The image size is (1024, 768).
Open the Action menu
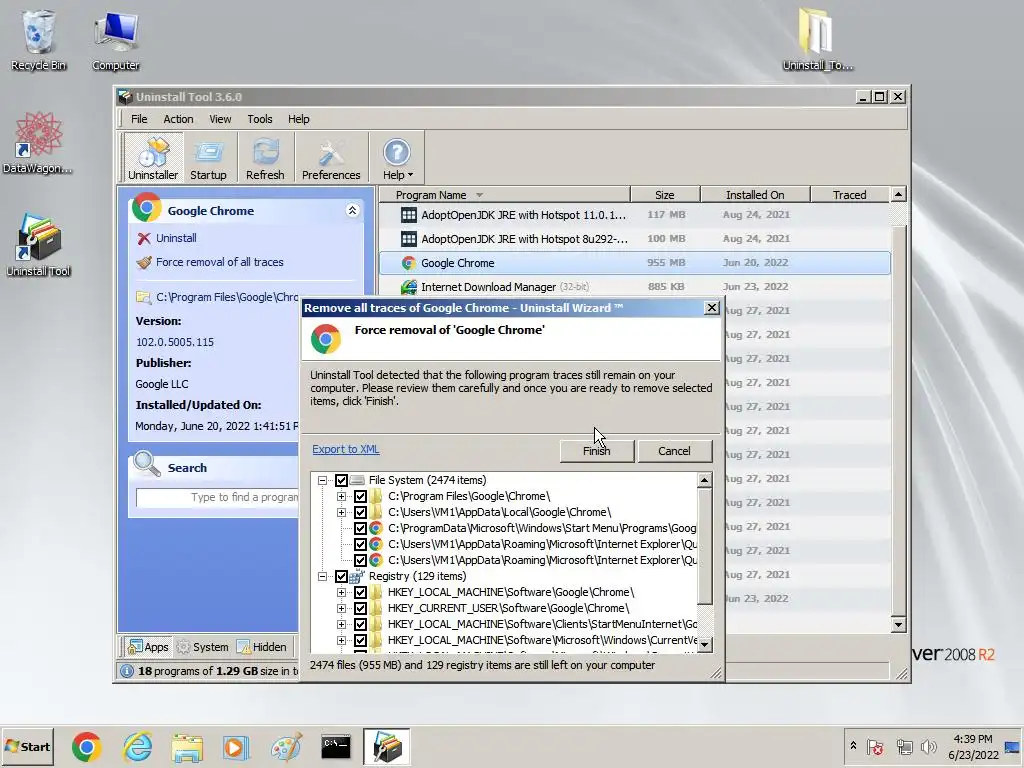(x=178, y=119)
